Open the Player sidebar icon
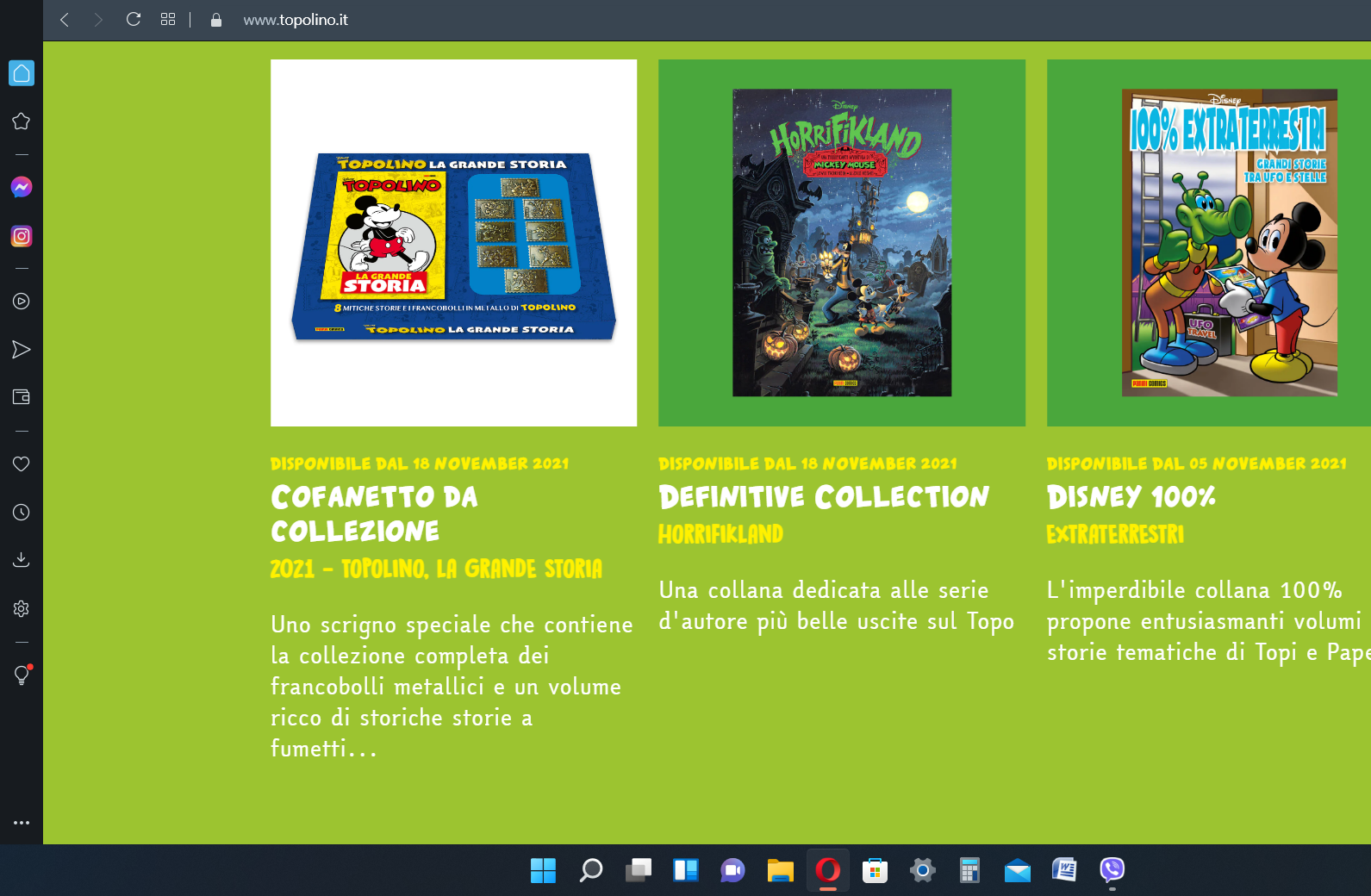This screenshot has height=896, width=1371. coord(22,302)
